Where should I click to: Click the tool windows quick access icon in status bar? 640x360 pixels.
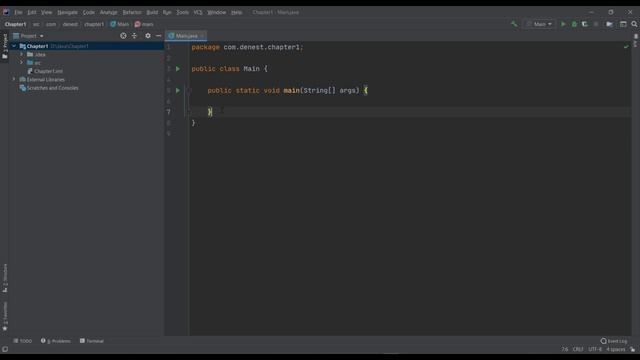5,349
